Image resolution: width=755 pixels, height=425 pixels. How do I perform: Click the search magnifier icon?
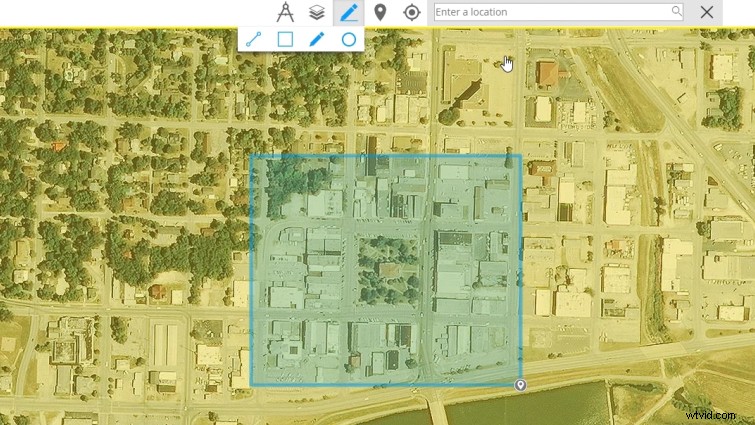pyautogui.click(x=677, y=11)
